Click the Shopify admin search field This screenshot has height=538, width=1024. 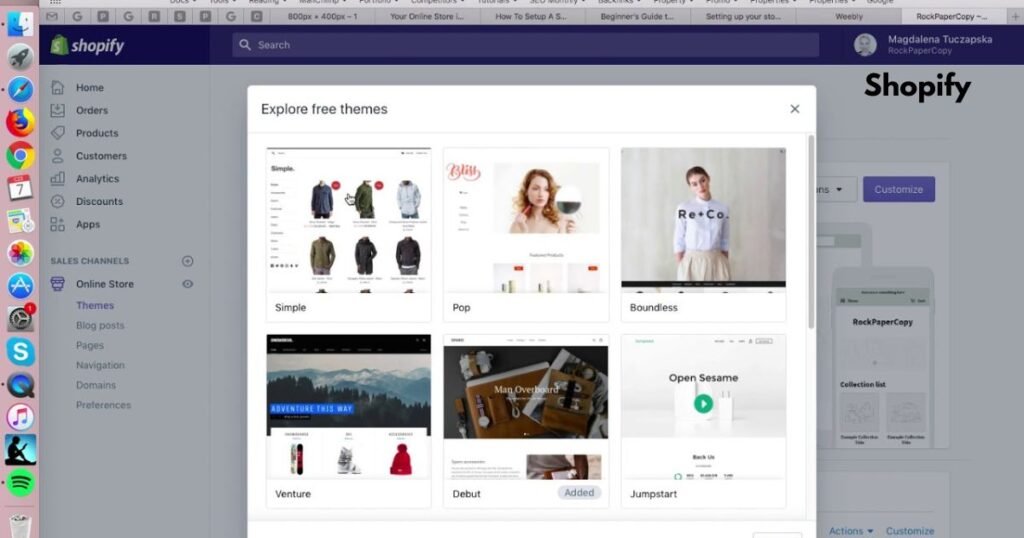point(526,45)
